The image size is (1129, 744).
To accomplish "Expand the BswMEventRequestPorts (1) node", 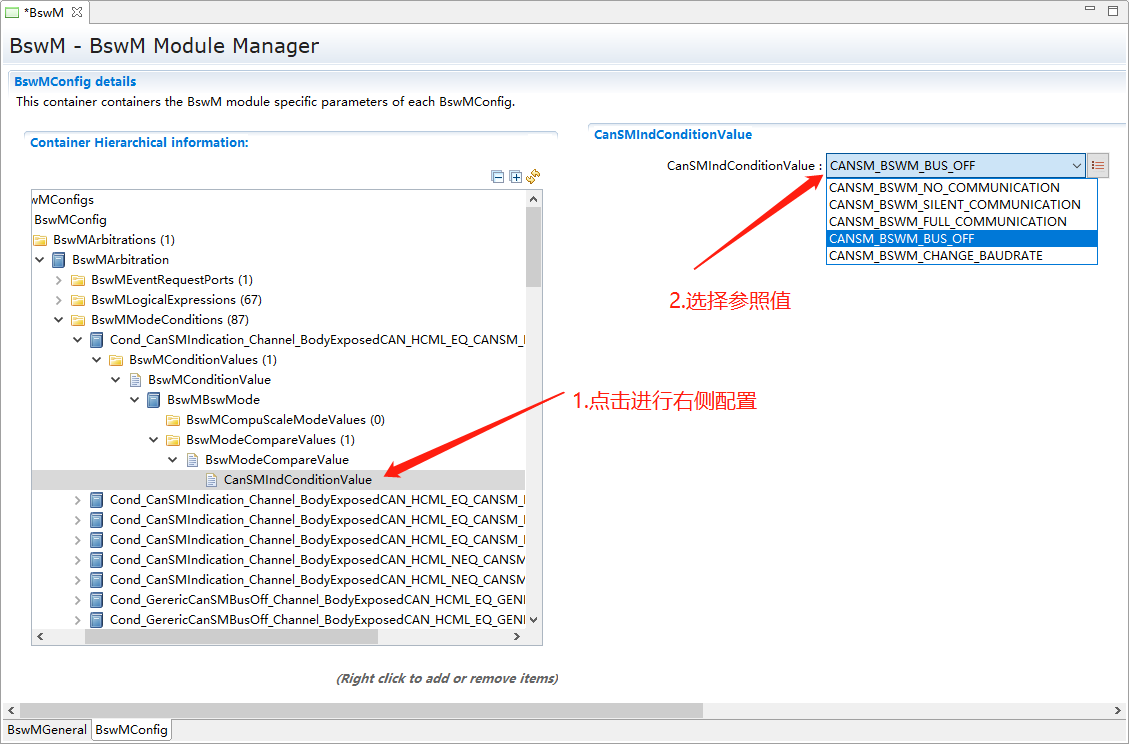I will coord(59,280).
